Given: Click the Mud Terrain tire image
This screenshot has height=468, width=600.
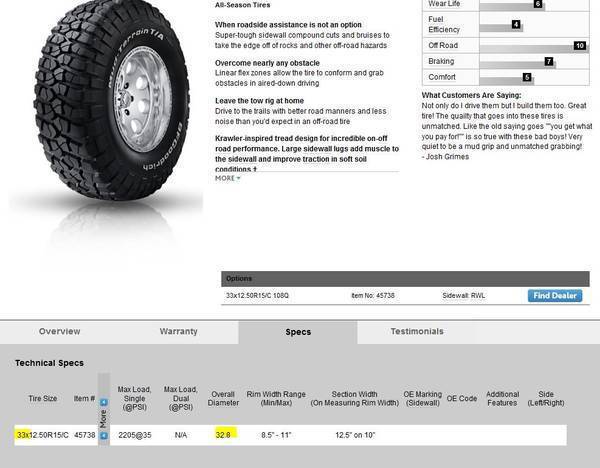Looking at the screenshot, I should pyautogui.click(x=111, y=98).
